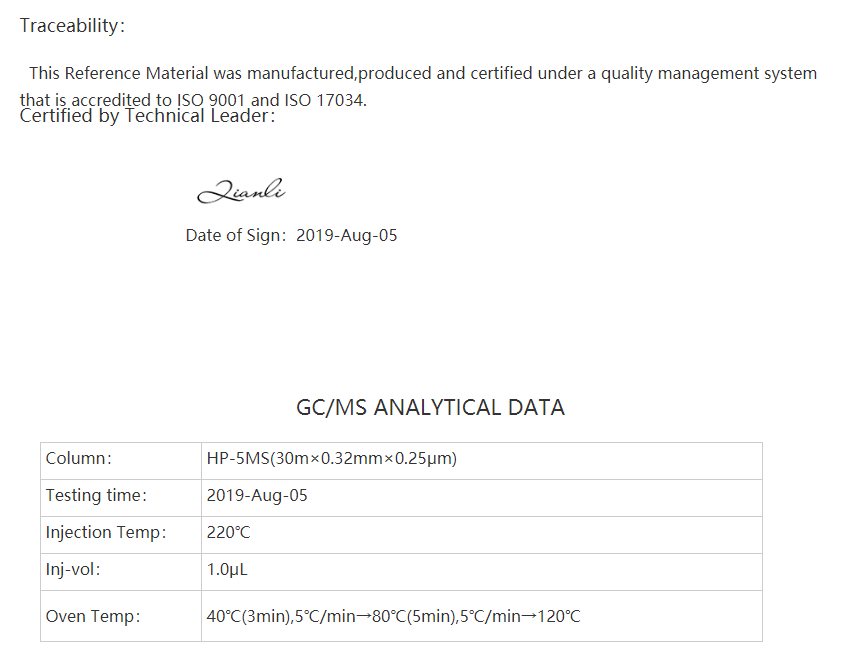The width and height of the screenshot is (864, 652).
Task: Click the HP-5MS column specification cell
Action: pyautogui.click(x=331, y=459)
